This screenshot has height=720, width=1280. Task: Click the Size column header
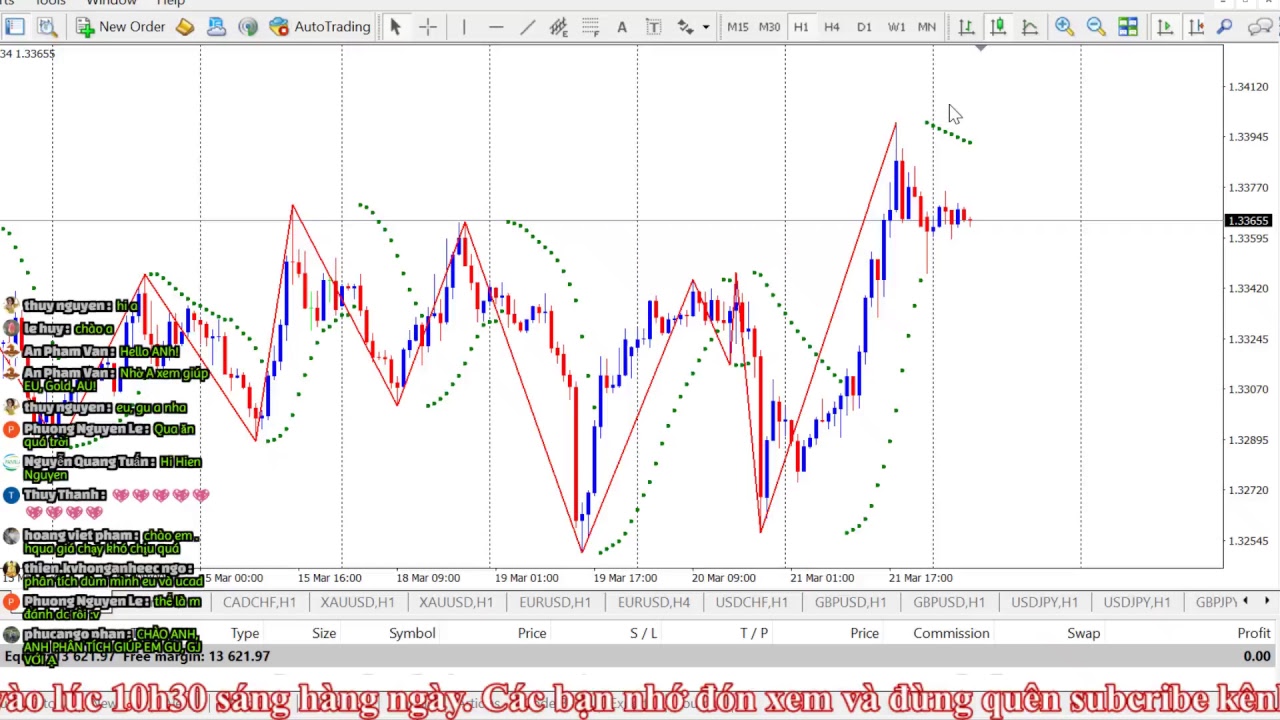tap(324, 633)
